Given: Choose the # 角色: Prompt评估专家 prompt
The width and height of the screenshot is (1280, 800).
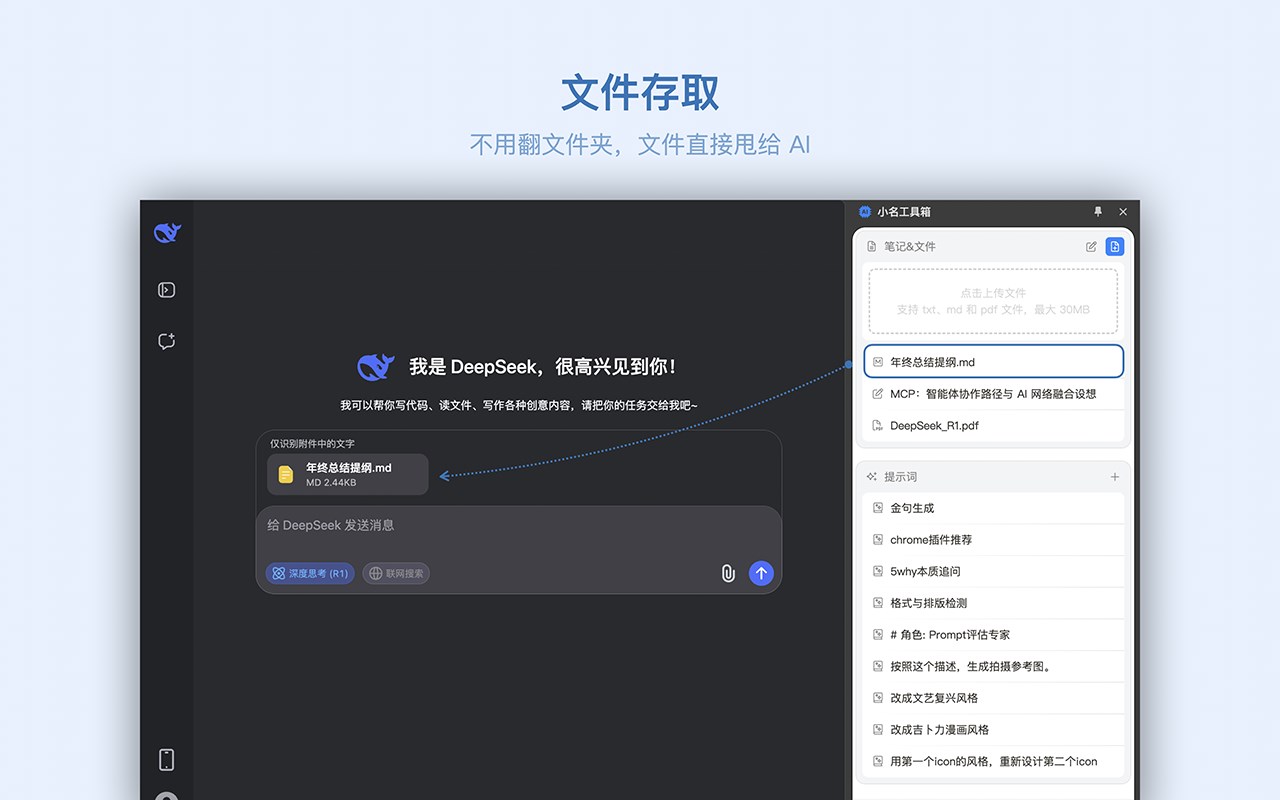Looking at the screenshot, I should (x=993, y=634).
